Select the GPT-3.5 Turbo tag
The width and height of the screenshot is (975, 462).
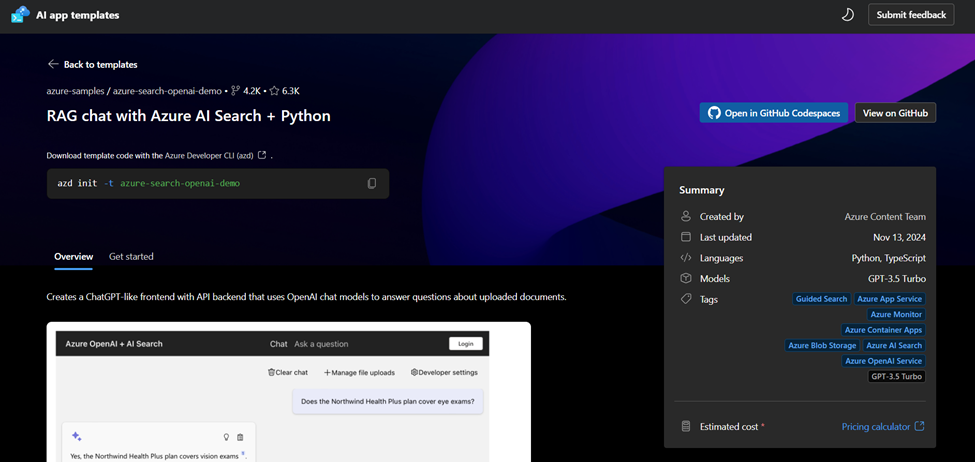point(896,377)
